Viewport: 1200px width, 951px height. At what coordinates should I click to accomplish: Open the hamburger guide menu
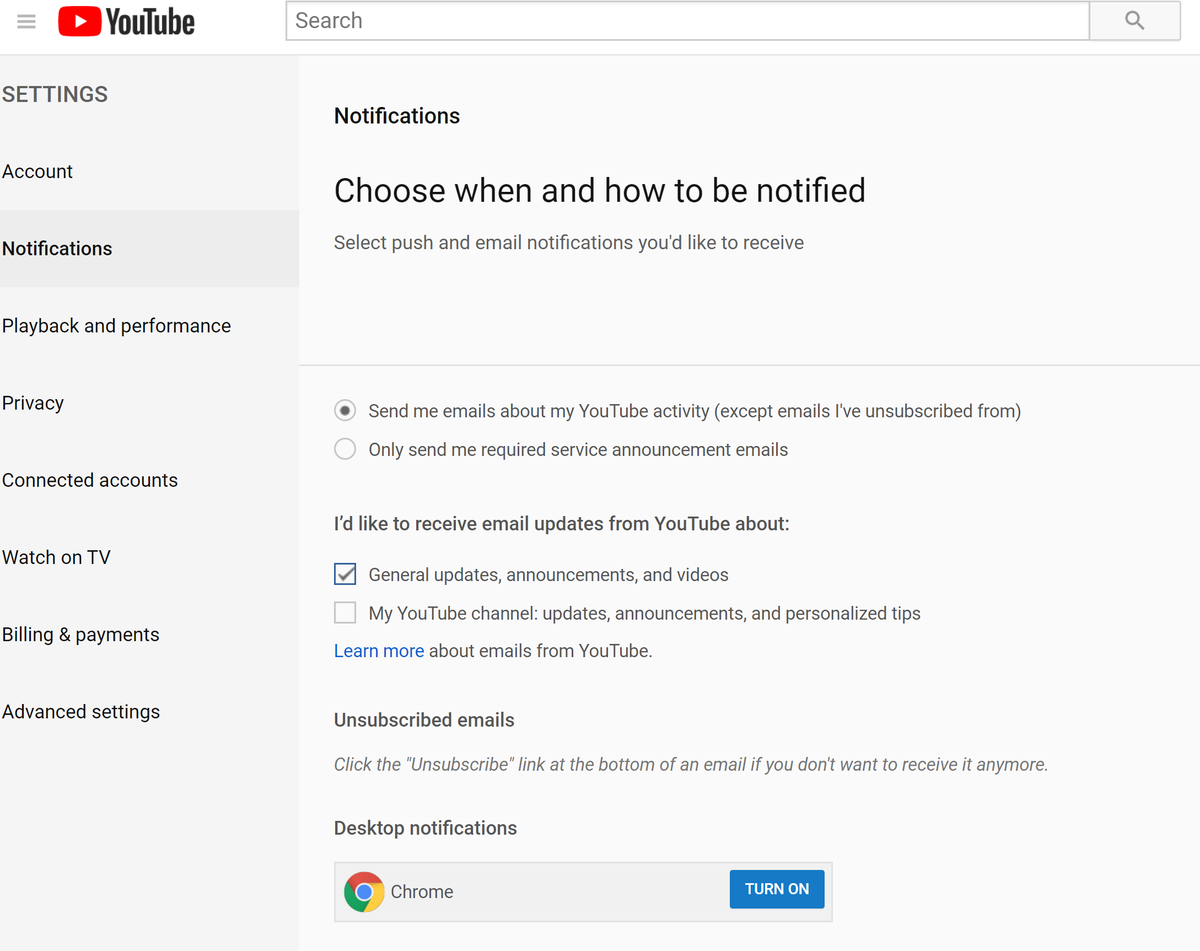pos(26,21)
